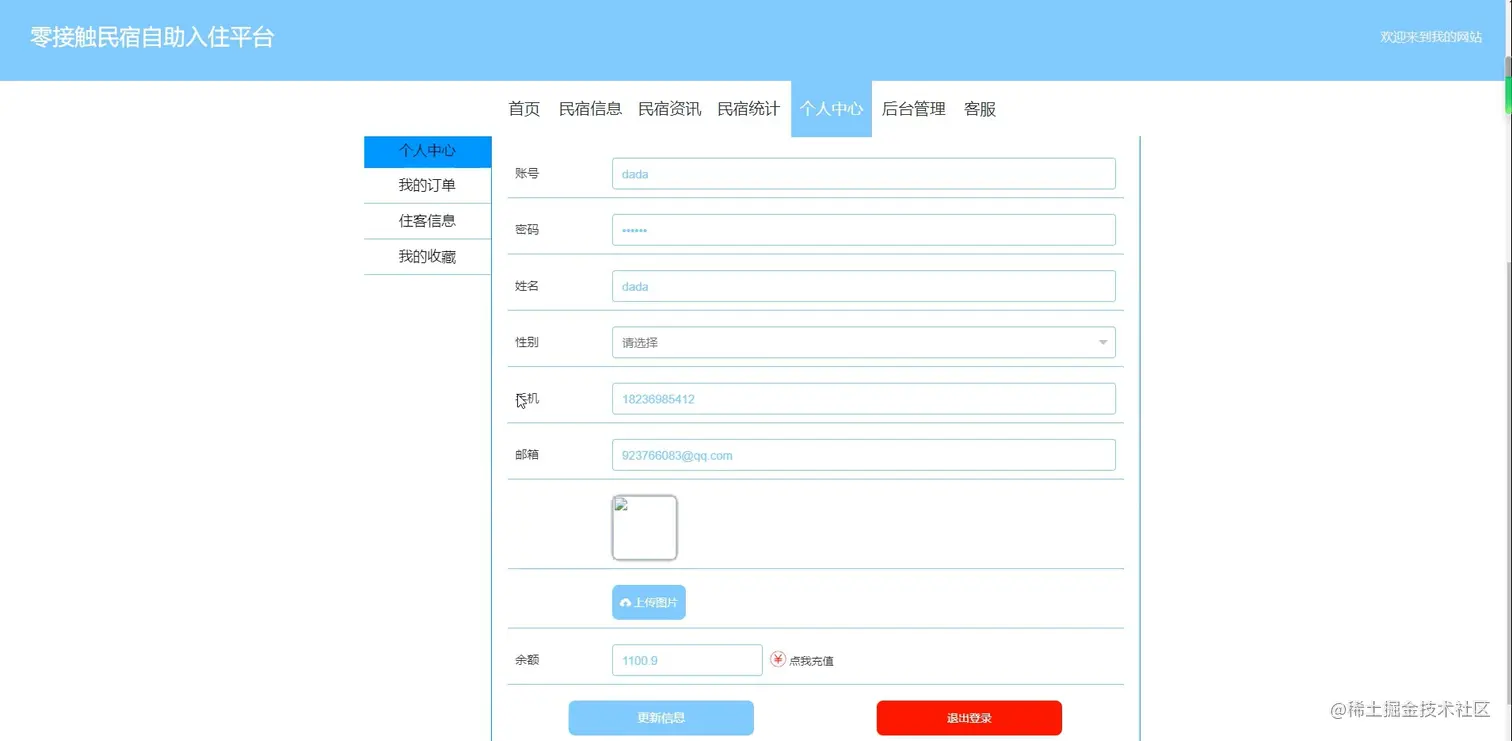Image resolution: width=1512 pixels, height=741 pixels.
Task: Open the 客服 tab
Action: click(x=978, y=109)
